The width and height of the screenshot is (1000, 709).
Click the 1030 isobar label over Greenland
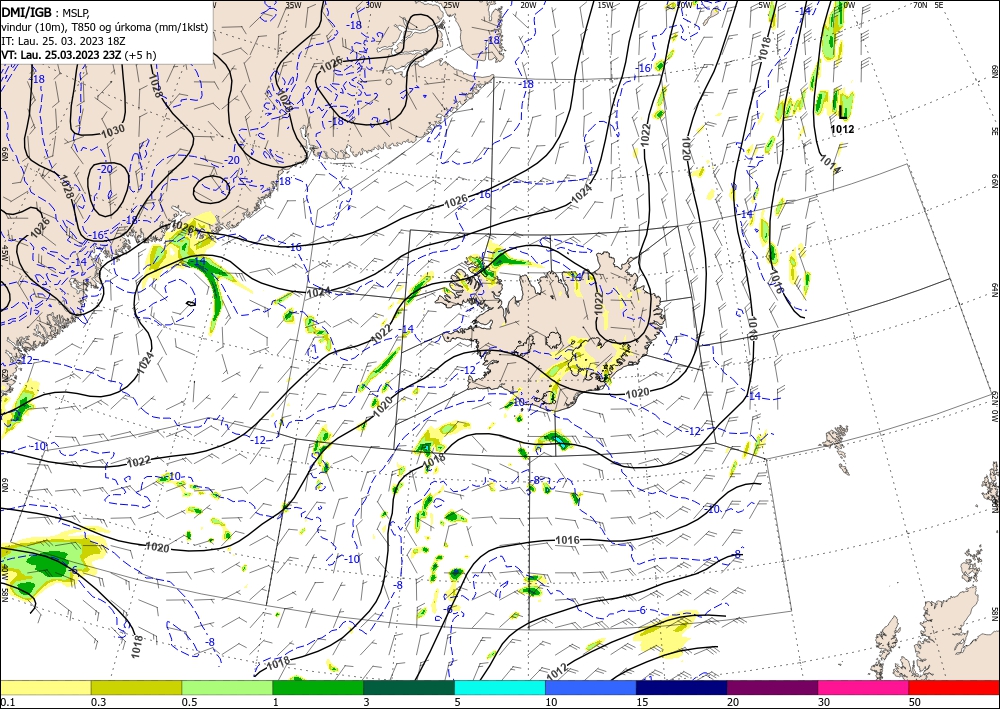(113, 131)
